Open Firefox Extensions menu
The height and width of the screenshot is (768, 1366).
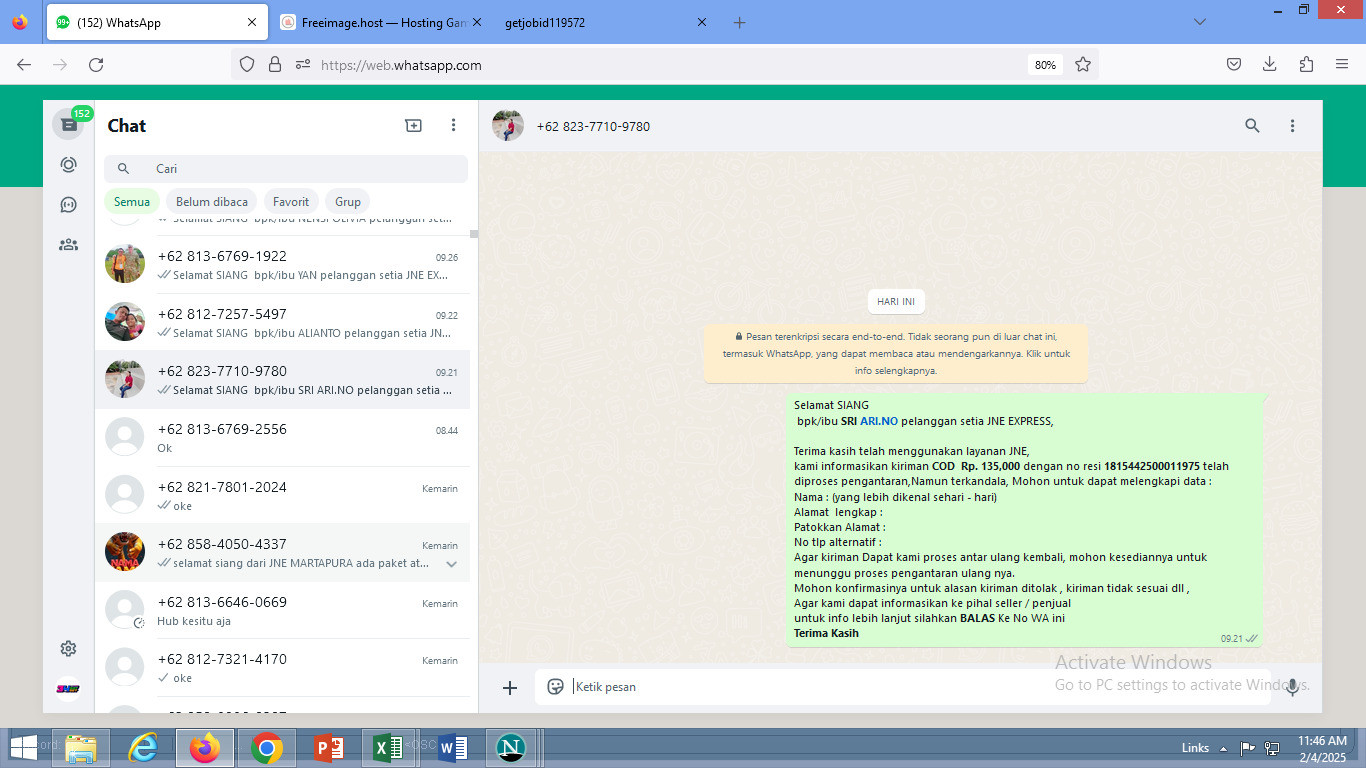[x=1306, y=64]
